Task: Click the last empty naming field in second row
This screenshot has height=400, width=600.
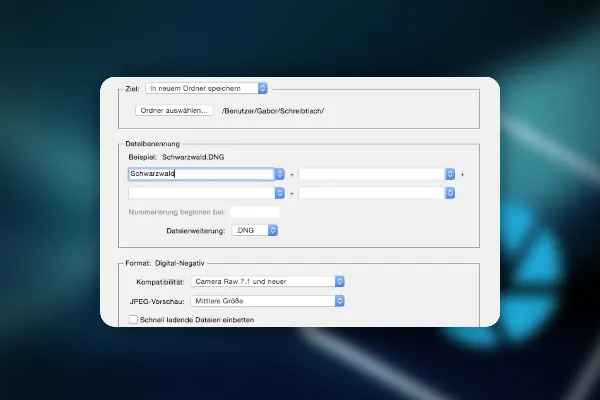Action: point(372,193)
